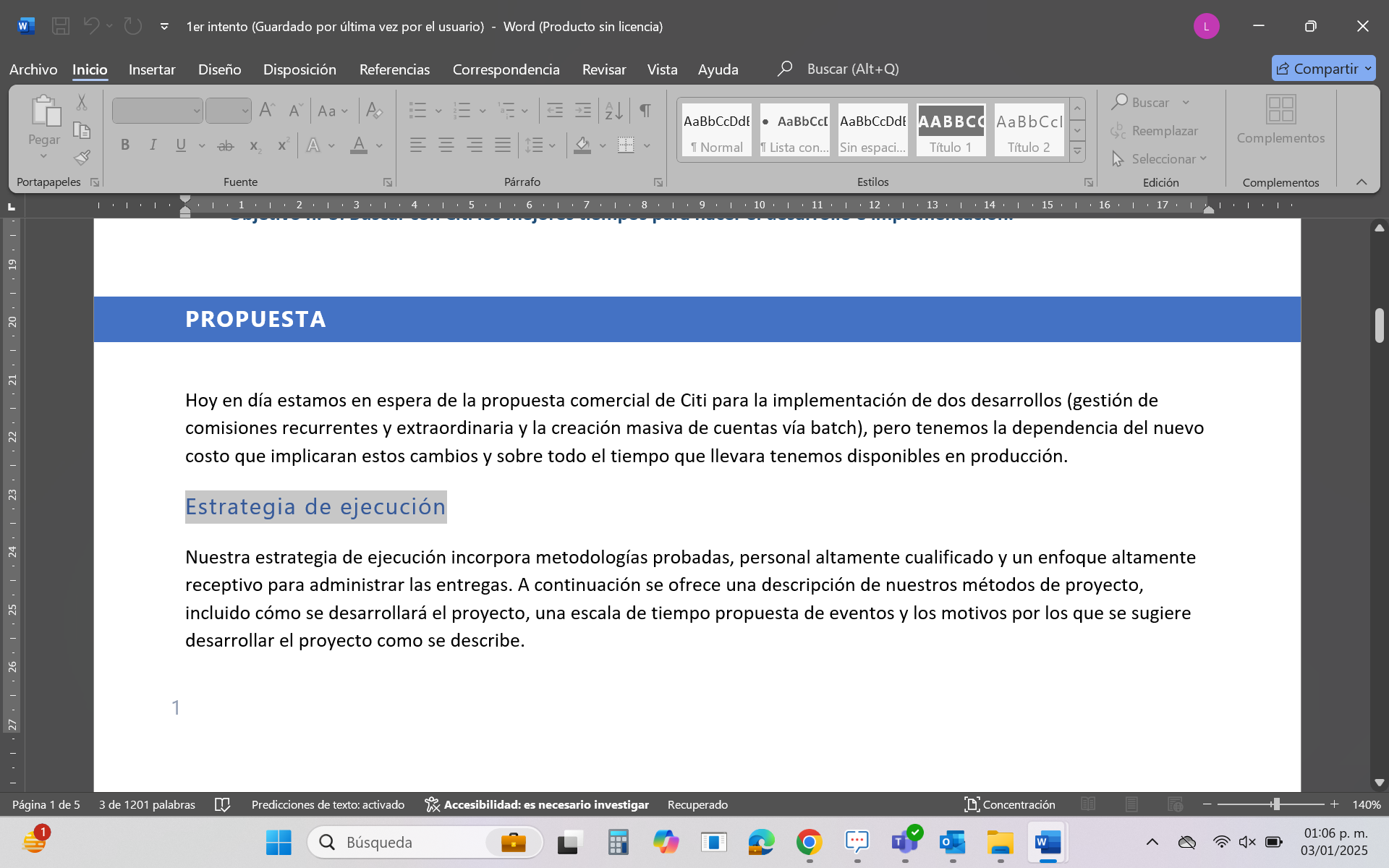Toggle Bold formatting
1389x868 pixels.
coord(125,145)
